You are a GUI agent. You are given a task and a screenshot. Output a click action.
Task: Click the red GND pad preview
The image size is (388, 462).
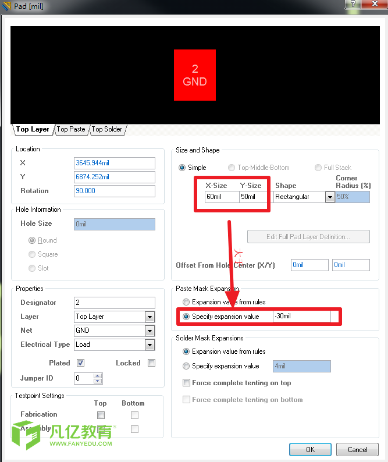195,75
